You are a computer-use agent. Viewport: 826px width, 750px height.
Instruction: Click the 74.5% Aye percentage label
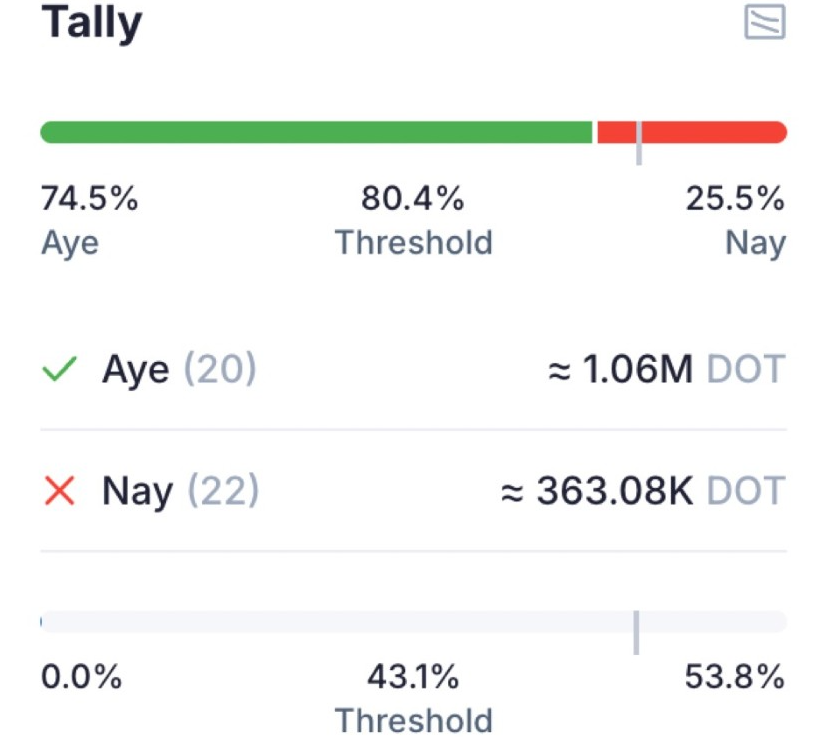click(x=89, y=200)
